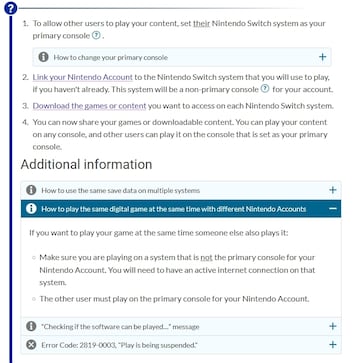This screenshot has height=363, width=360.
Task: Expand save data section using its plus sign
Action: 333,190
